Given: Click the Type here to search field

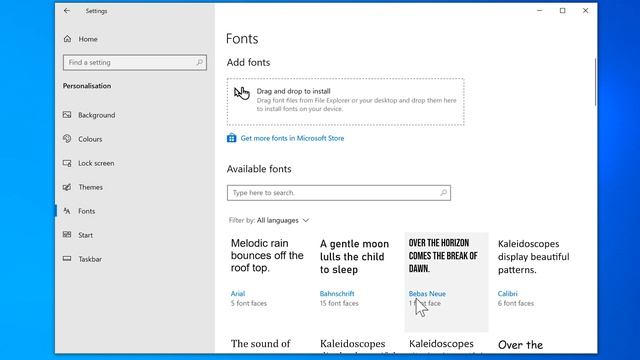Looking at the screenshot, I should pos(339,193).
